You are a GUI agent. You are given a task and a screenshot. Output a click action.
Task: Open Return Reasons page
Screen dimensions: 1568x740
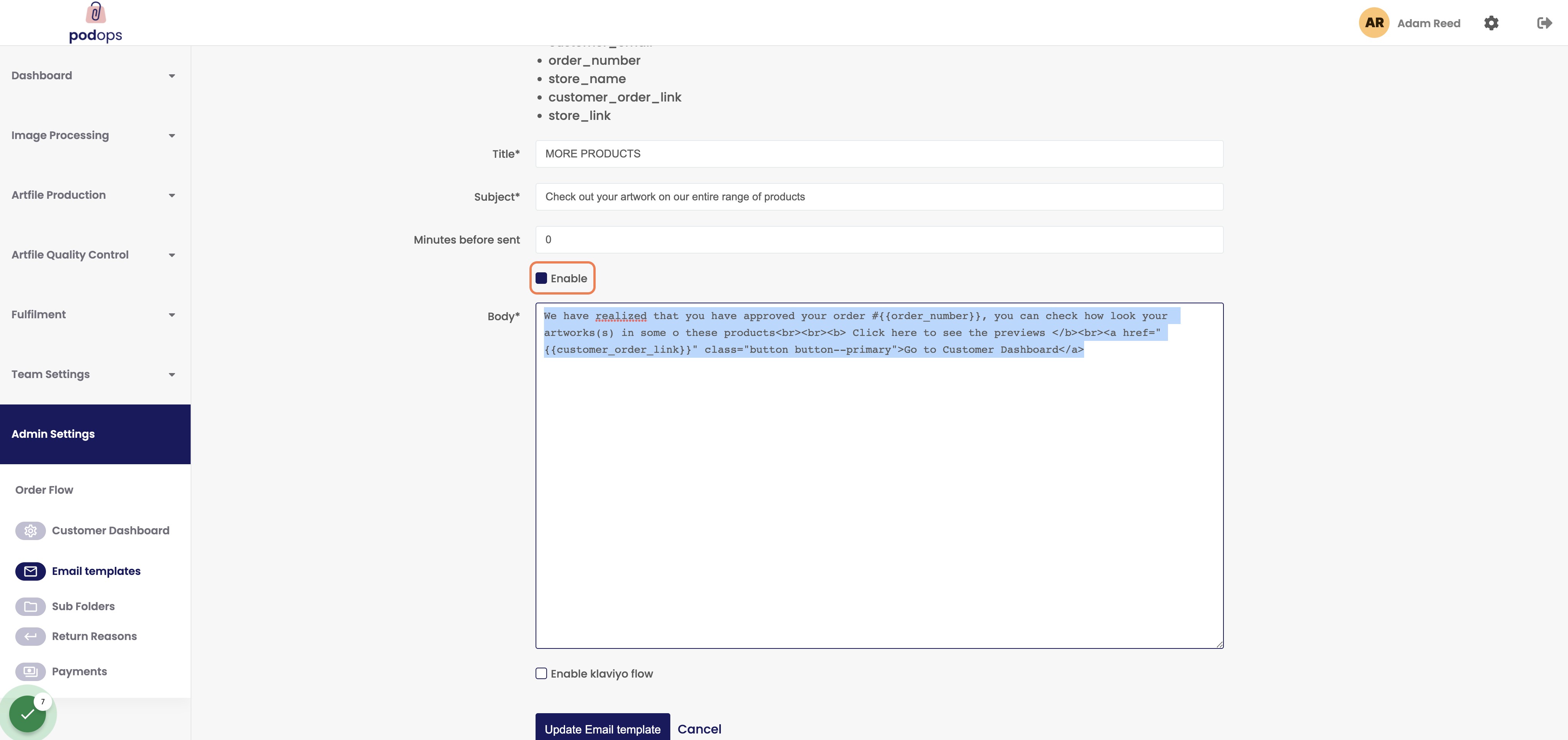(x=94, y=637)
